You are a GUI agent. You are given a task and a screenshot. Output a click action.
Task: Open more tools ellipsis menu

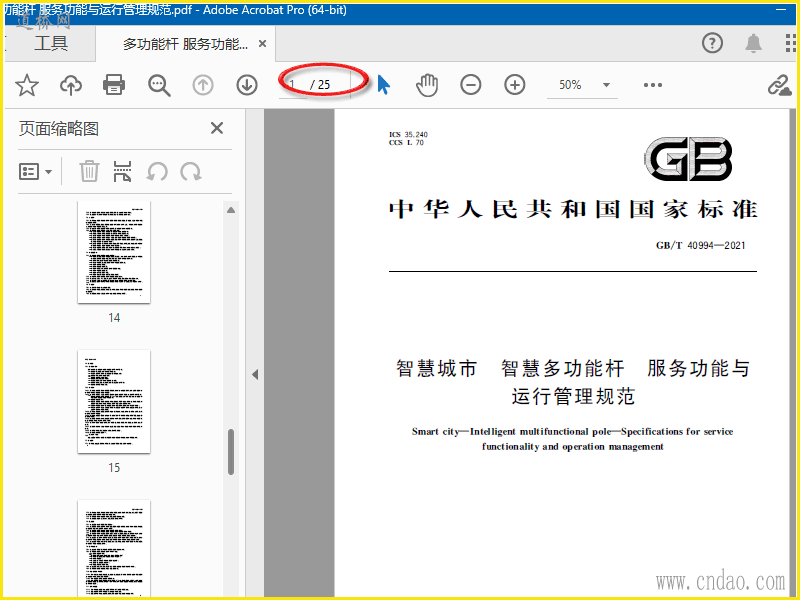[x=653, y=85]
